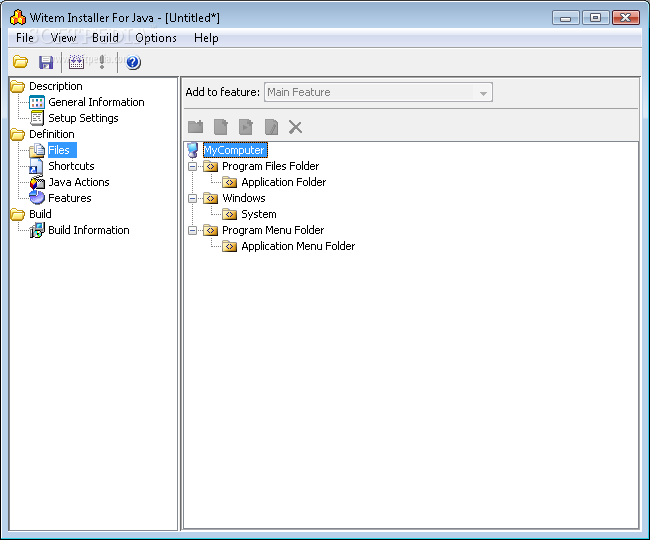650x540 pixels.
Task: Open the Add to feature dropdown arrow
Action: click(x=483, y=93)
